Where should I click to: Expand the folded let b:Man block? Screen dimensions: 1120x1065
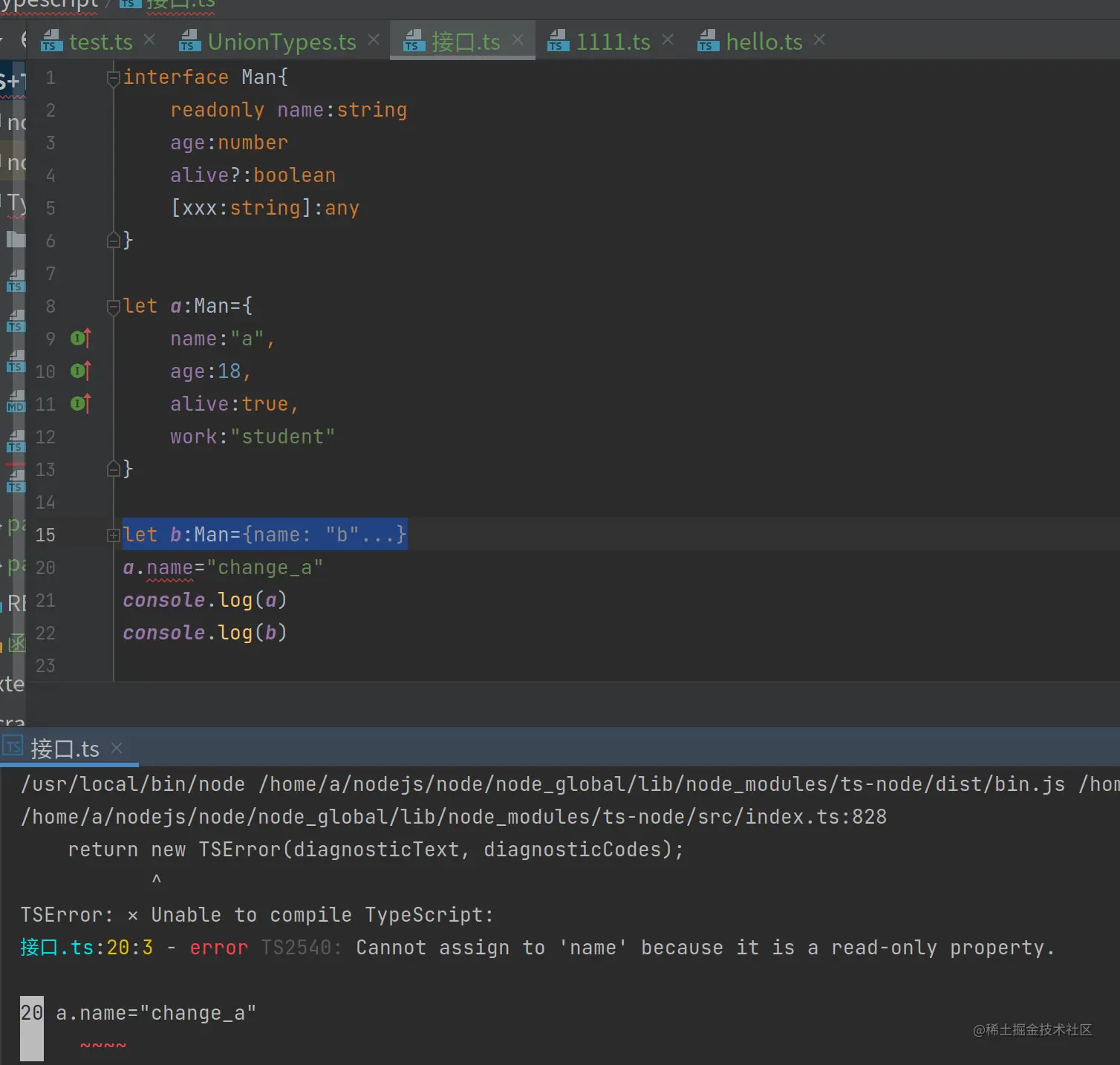pyautogui.click(x=114, y=535)
